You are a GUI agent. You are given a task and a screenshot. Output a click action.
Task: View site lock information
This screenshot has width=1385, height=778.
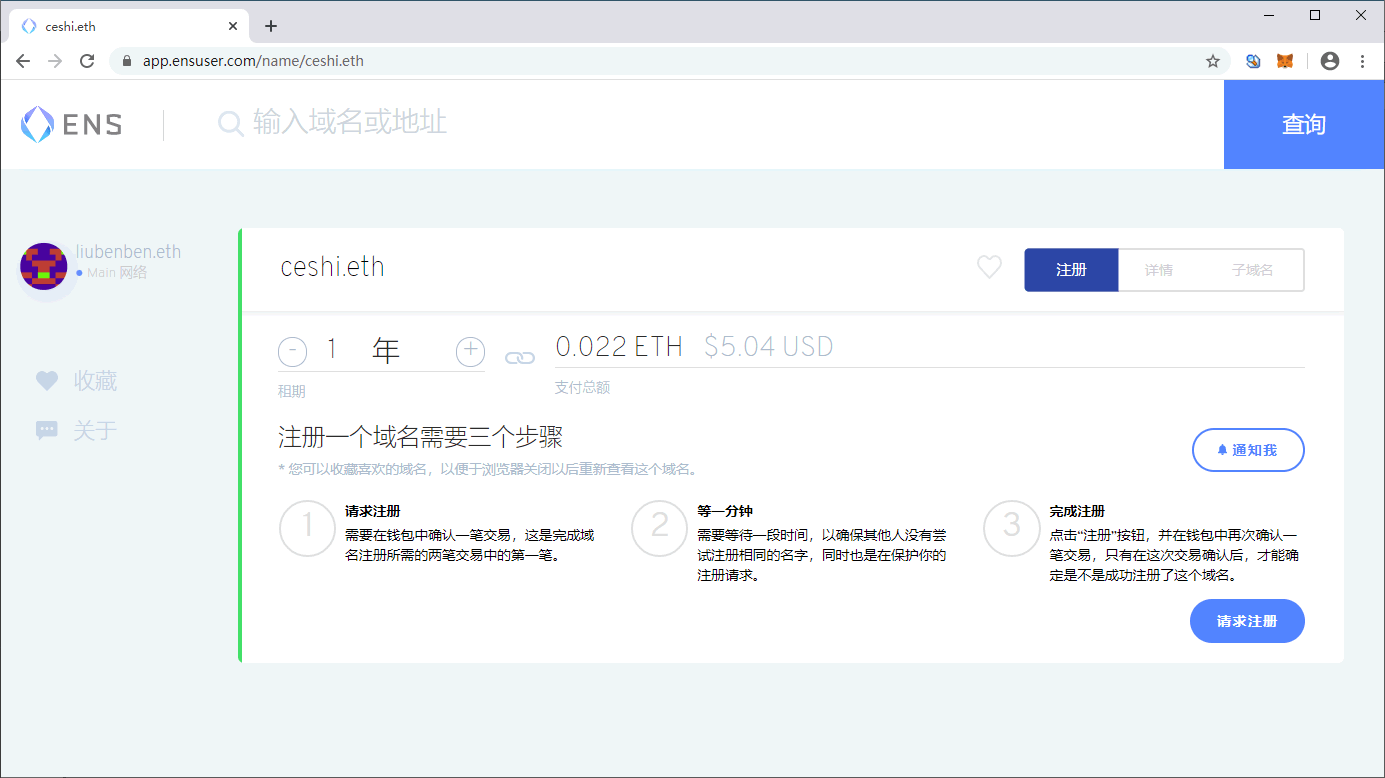126,61
